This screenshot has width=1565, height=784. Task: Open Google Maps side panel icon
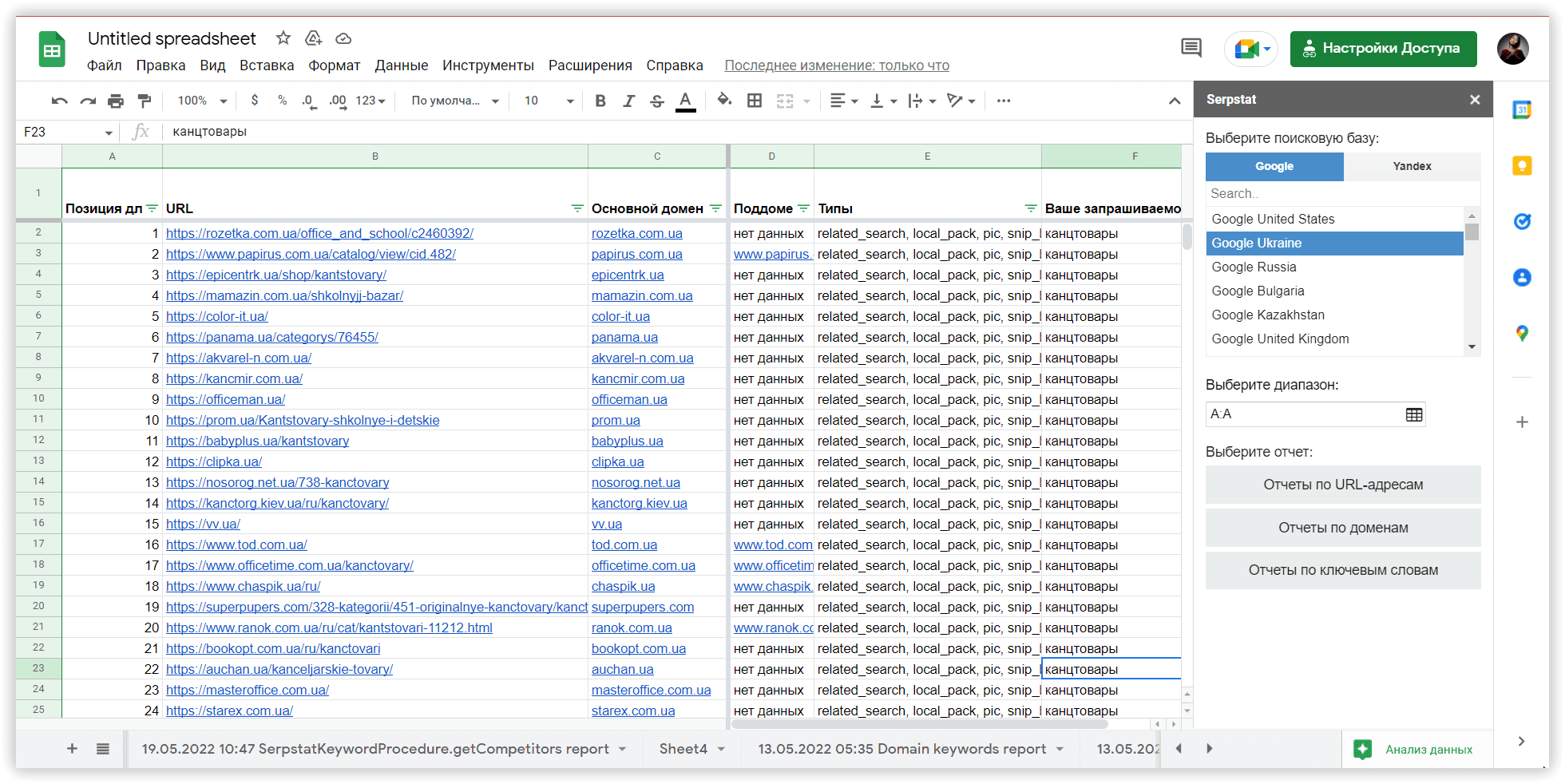1522,333
